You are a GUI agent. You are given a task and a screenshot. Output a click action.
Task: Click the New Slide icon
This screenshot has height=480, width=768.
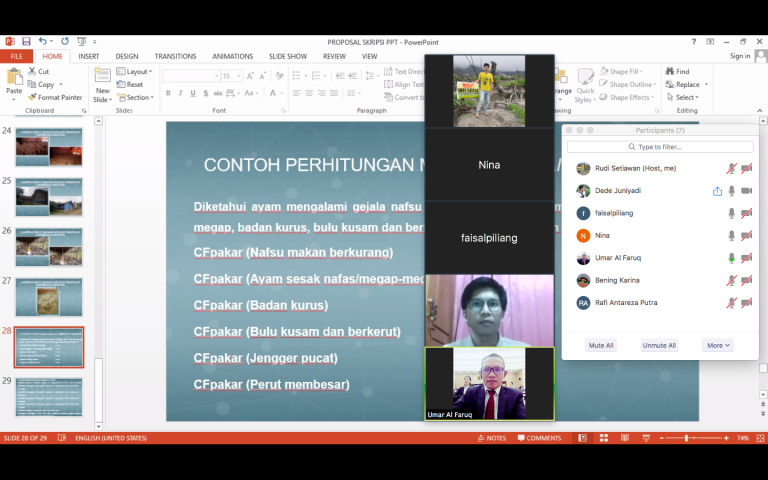pos(102,76)
